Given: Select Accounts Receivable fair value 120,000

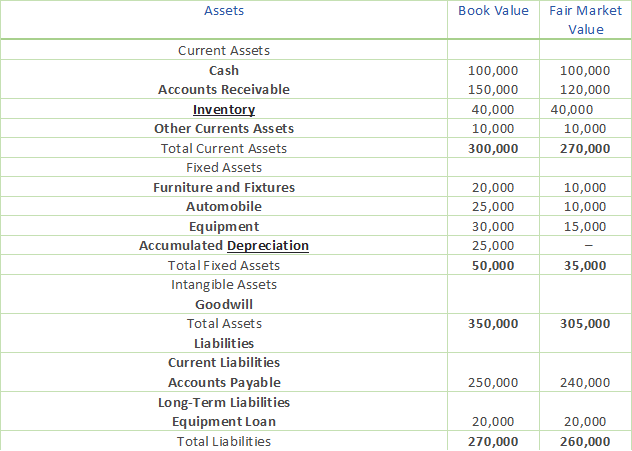Looking at the screenshot, I should coord(585,90).
